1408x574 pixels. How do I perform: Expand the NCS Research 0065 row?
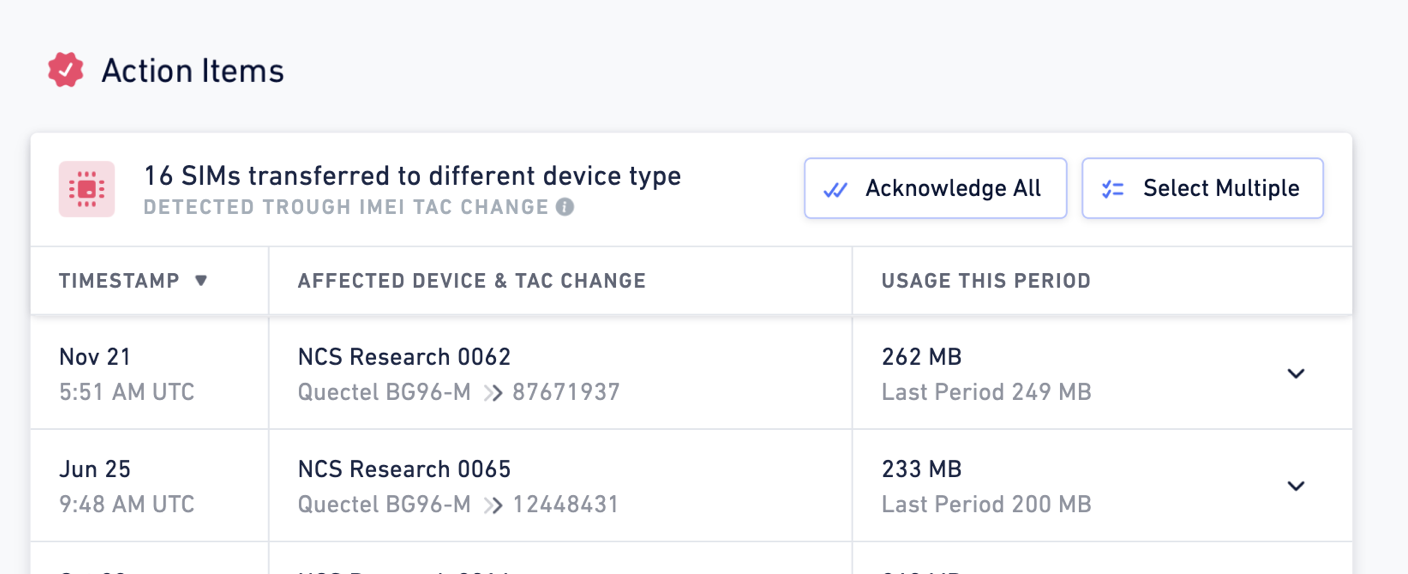click(x=1296, y=486)
